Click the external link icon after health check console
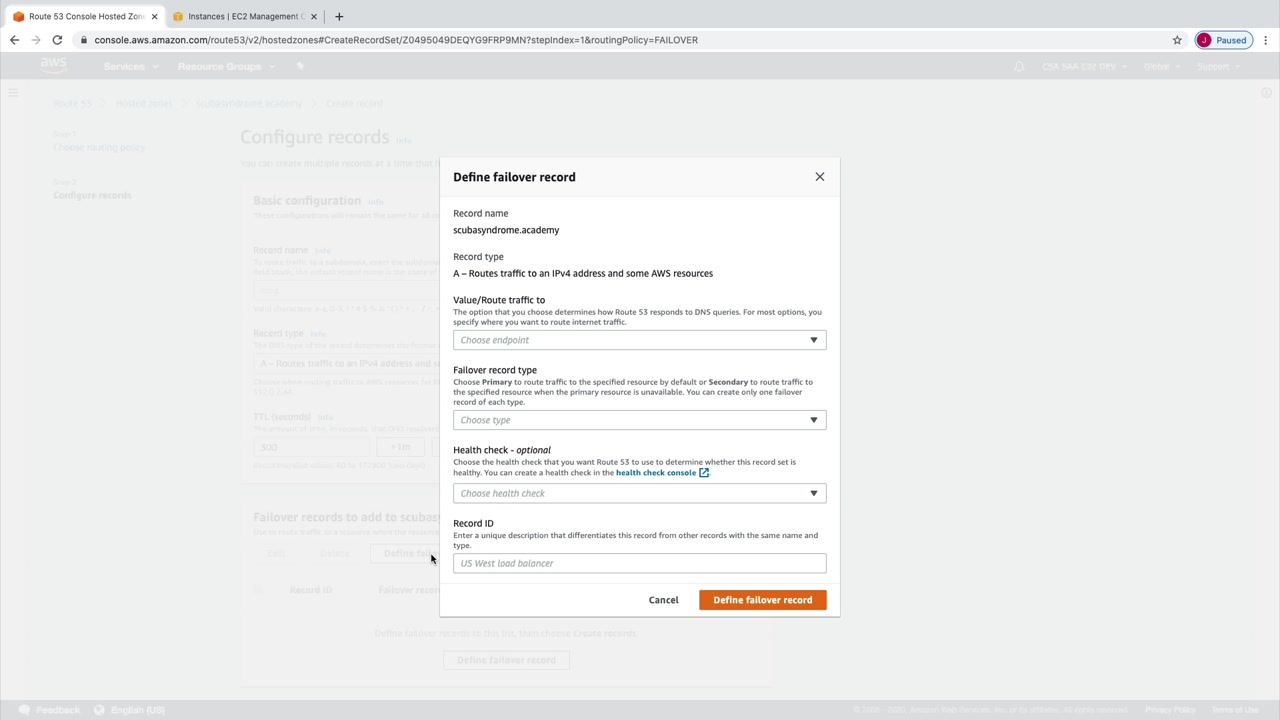The width and height of the screenshot is (1280, 720). (x=704, y=473)
